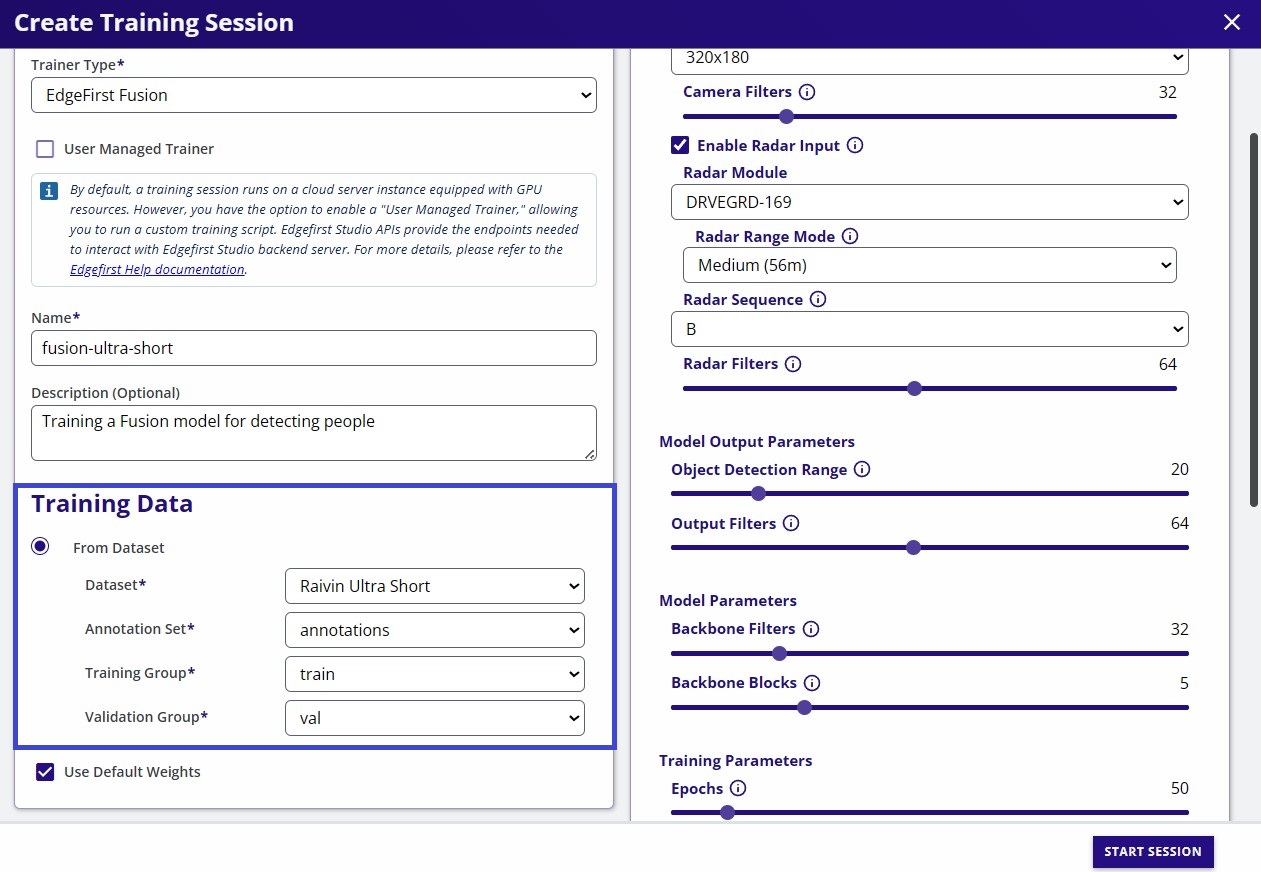
Task: Click the Epochs info icon
Action: click(x=740, y=788)
